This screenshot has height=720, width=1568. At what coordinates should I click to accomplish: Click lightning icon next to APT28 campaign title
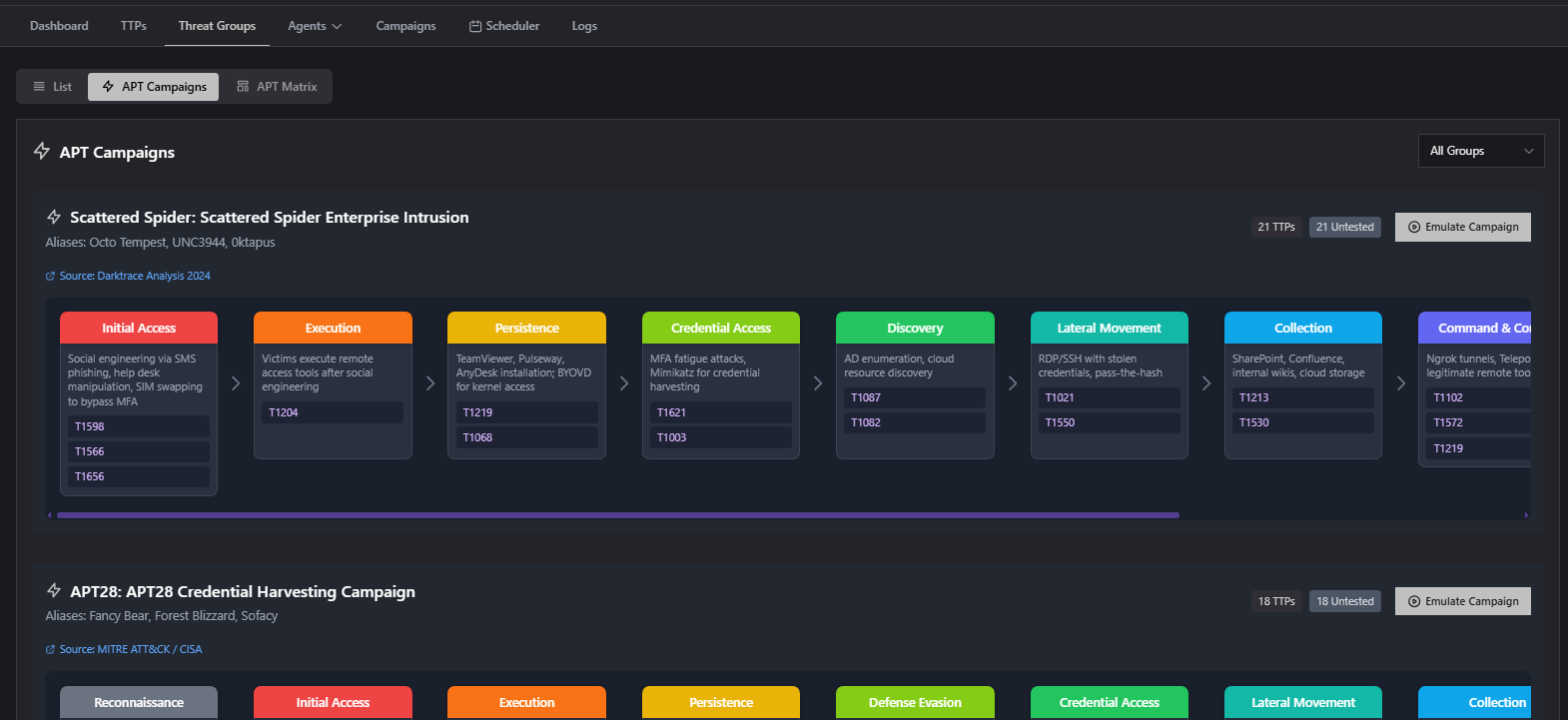point(54,591)
